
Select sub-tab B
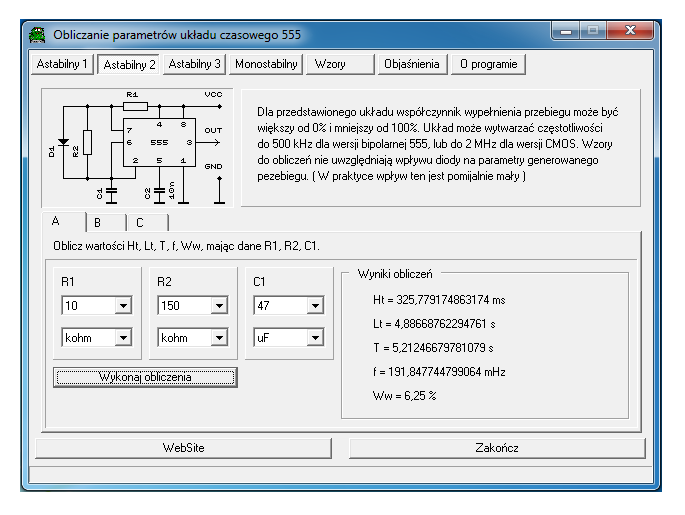[x=106, y=223]
